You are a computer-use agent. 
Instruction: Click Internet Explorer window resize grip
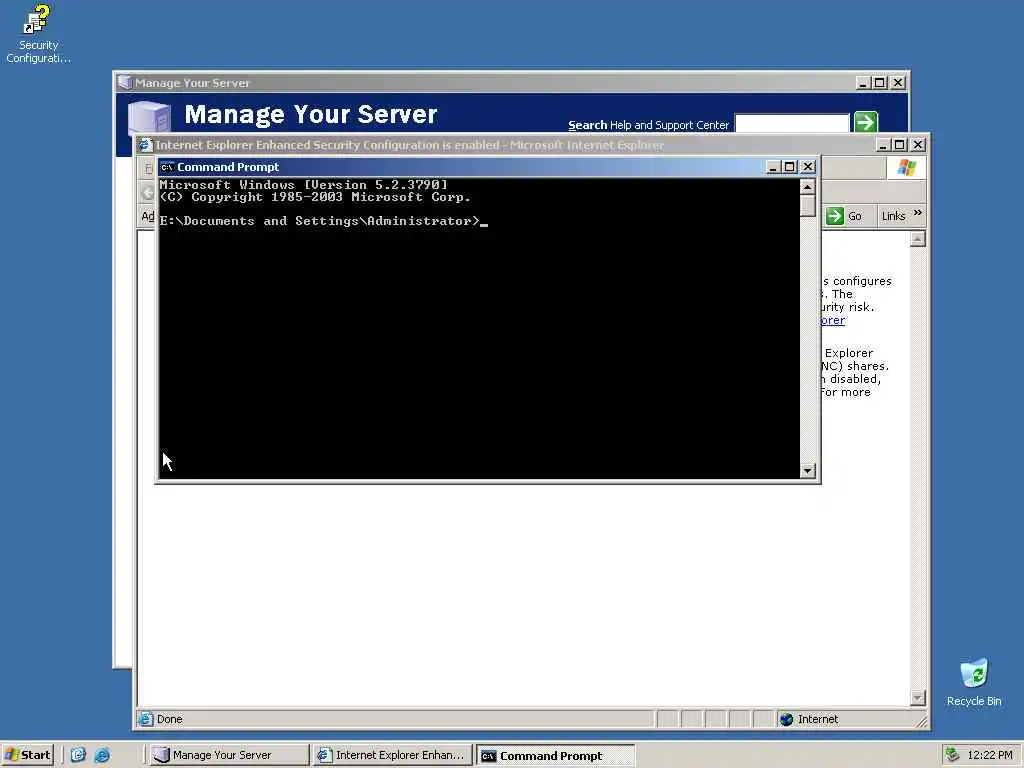point(921,721)
